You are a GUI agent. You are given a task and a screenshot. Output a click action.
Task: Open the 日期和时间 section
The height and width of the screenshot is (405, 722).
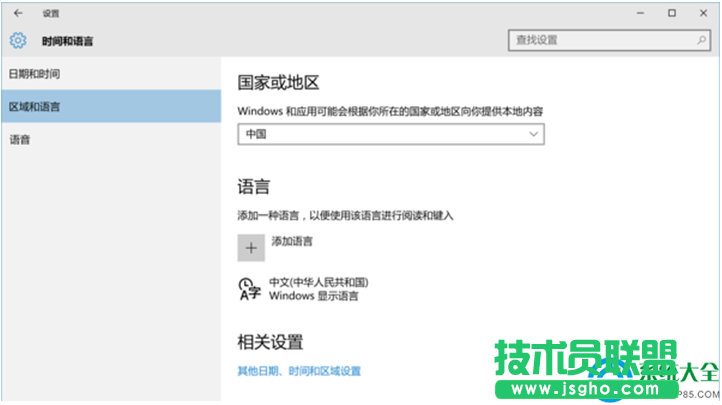pos(35,74)
